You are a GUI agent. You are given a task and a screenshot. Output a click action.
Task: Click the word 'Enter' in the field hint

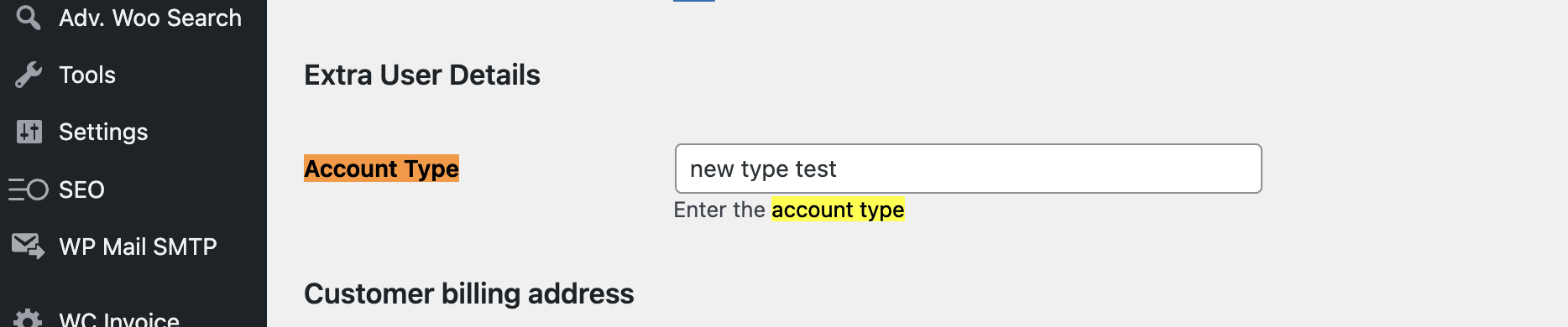tap(699, 210)
